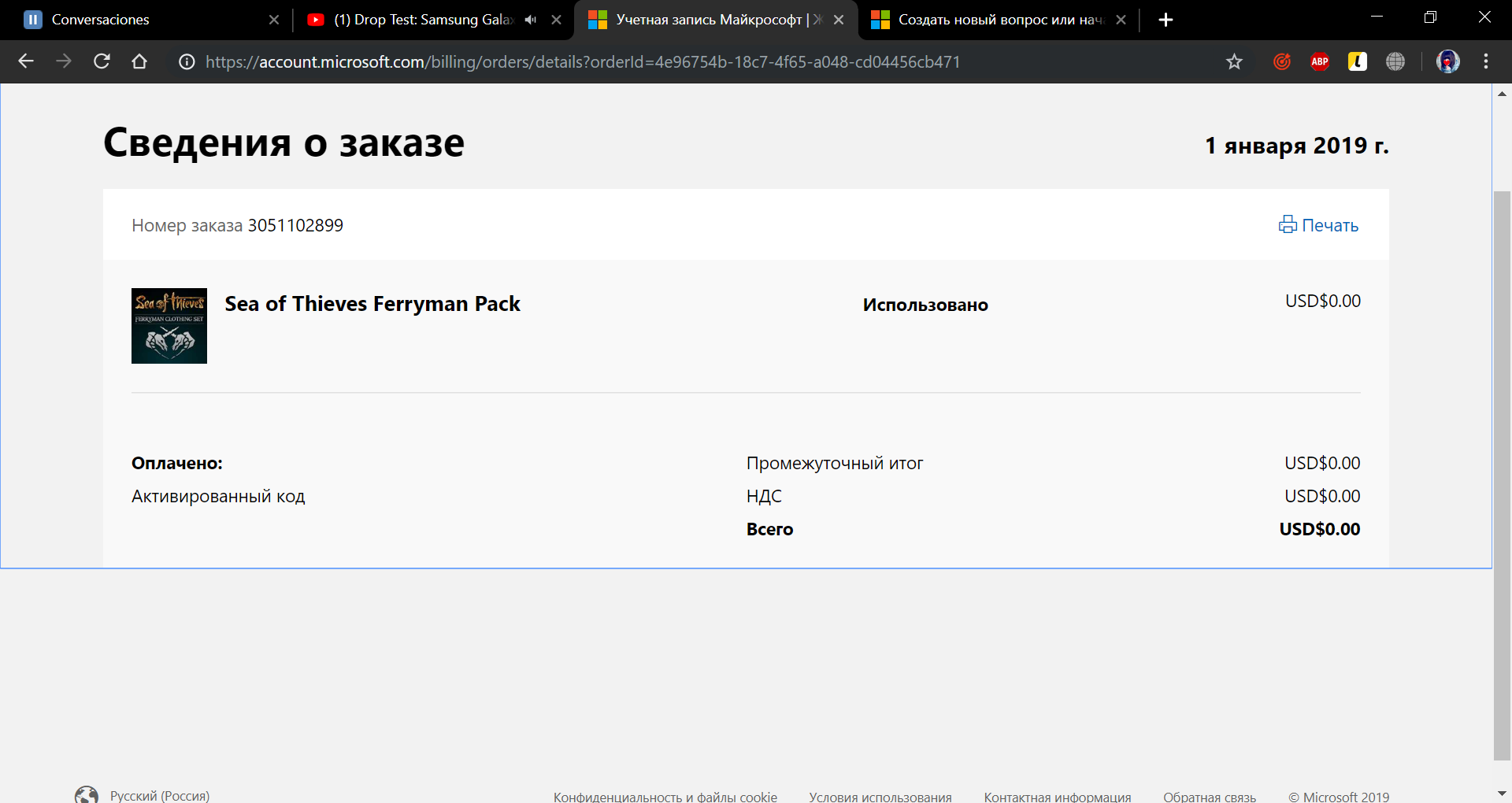The image size is (1512, 803).
Task: Click the Сведения о заказе heading
Action: point(284,142)
